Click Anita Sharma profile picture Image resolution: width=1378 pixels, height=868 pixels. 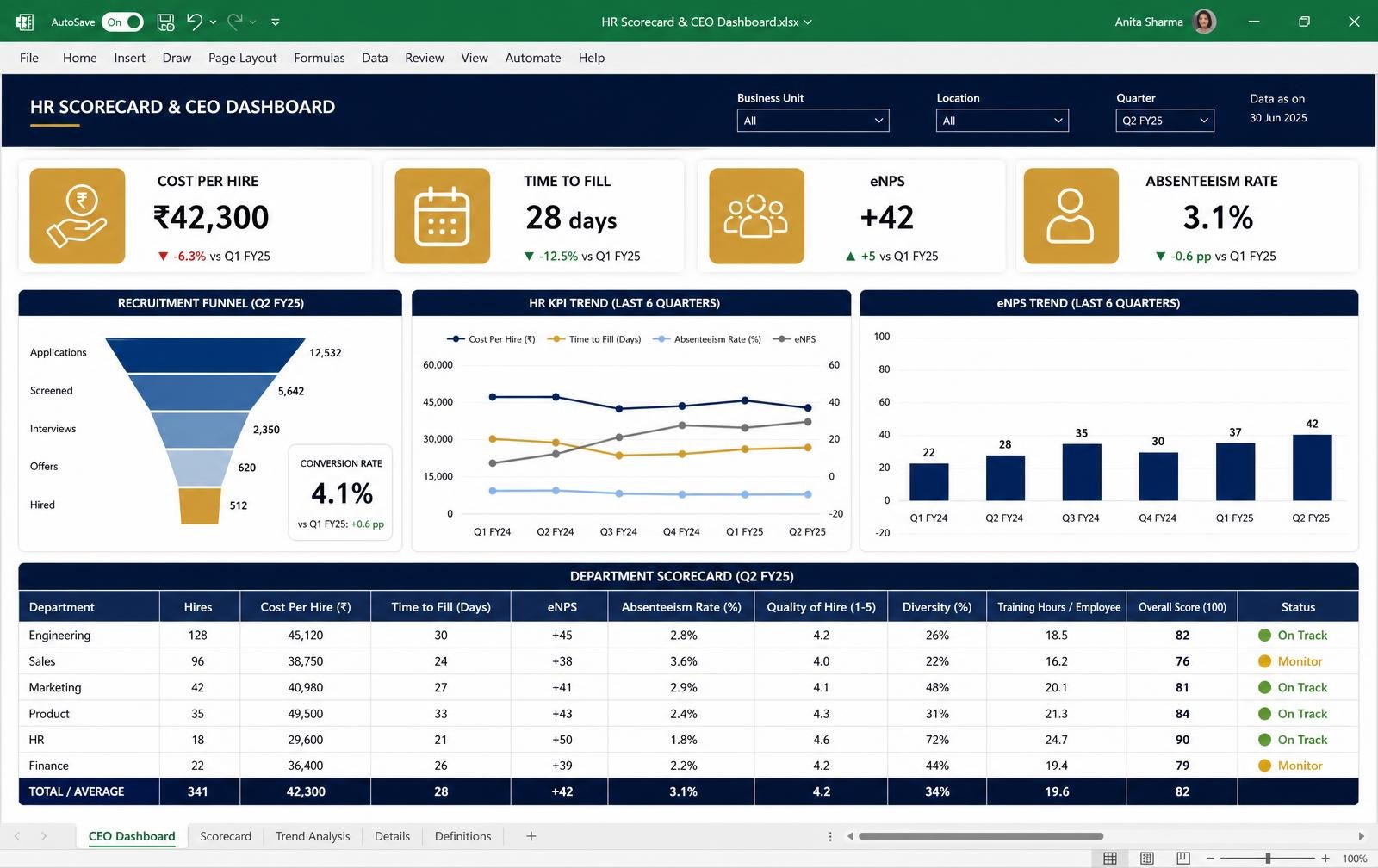pos(1204,22)
